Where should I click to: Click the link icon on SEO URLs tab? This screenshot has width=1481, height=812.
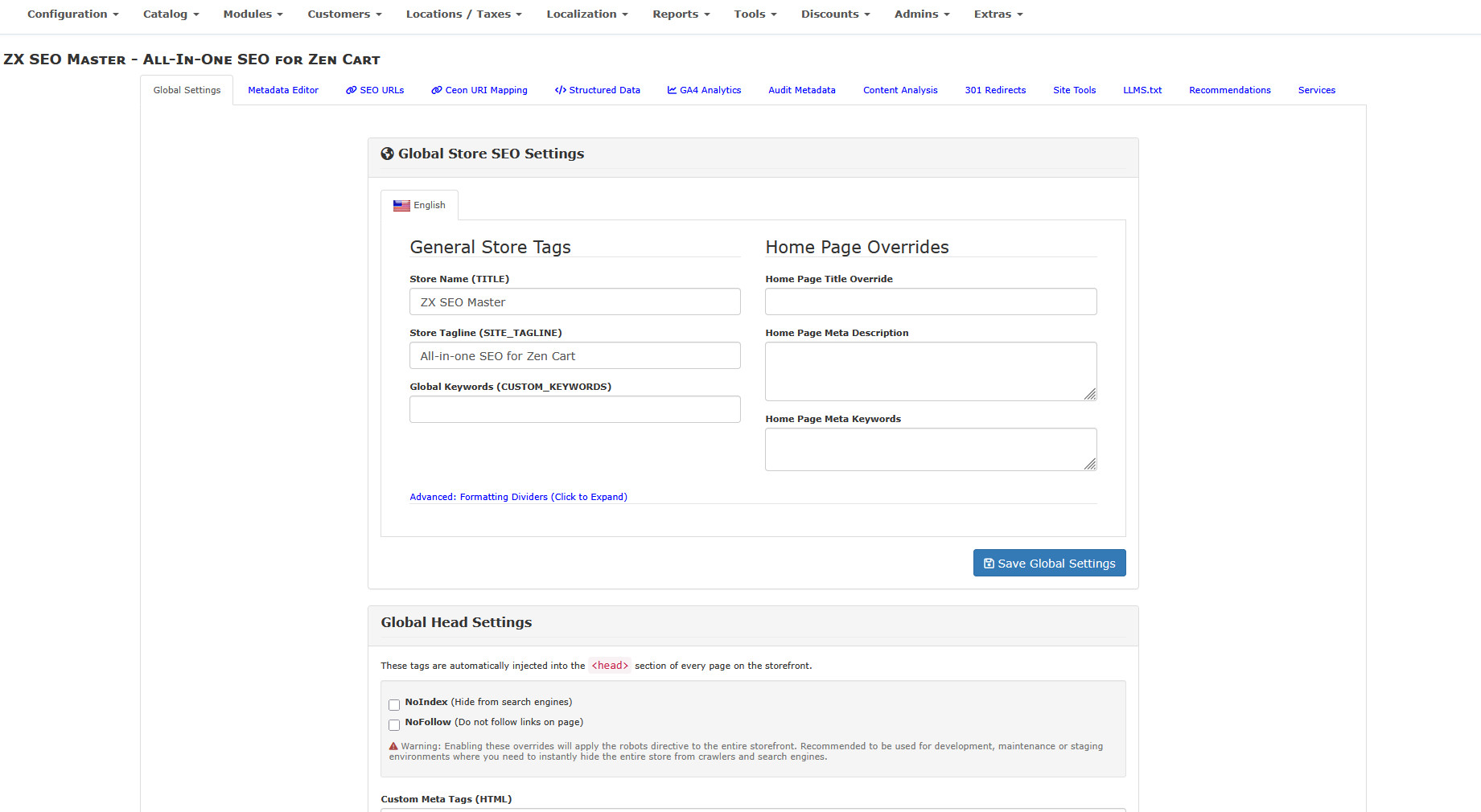click(352, 90)
